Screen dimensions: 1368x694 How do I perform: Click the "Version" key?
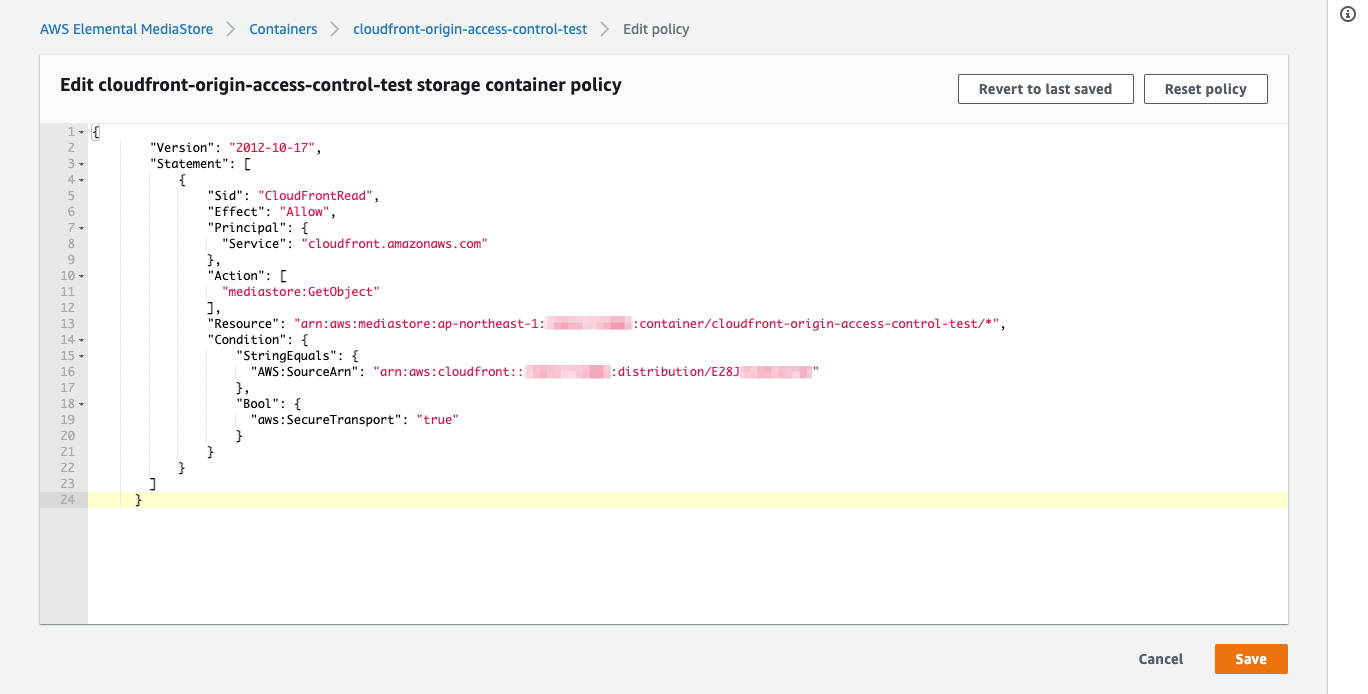pyautogui.click(x=182, y=148)
